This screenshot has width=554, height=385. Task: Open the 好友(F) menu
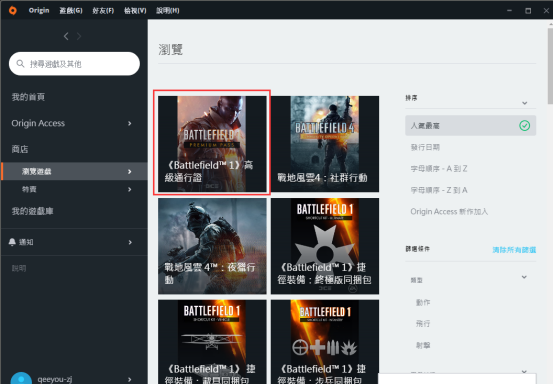(x=103, y=10)
